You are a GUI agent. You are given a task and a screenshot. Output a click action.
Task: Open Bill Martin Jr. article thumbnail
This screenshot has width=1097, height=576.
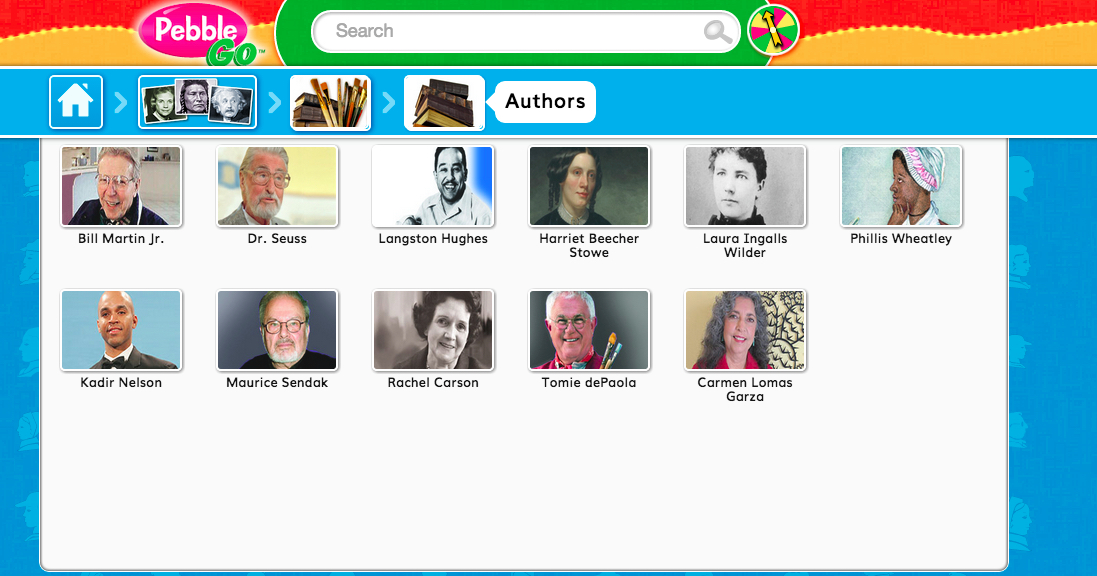point(121,186)
